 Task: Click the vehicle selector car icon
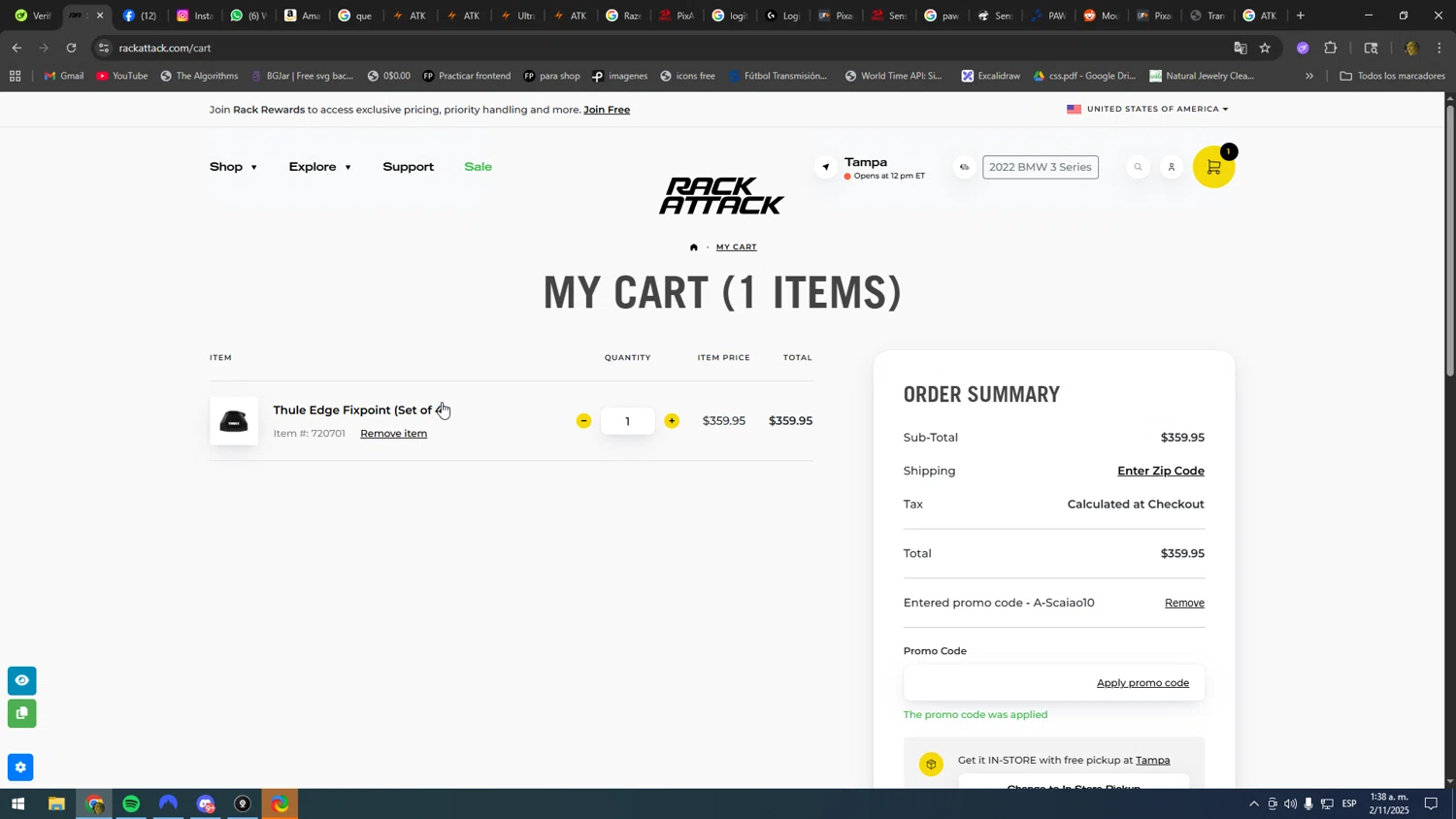click(x=965, y=167)
